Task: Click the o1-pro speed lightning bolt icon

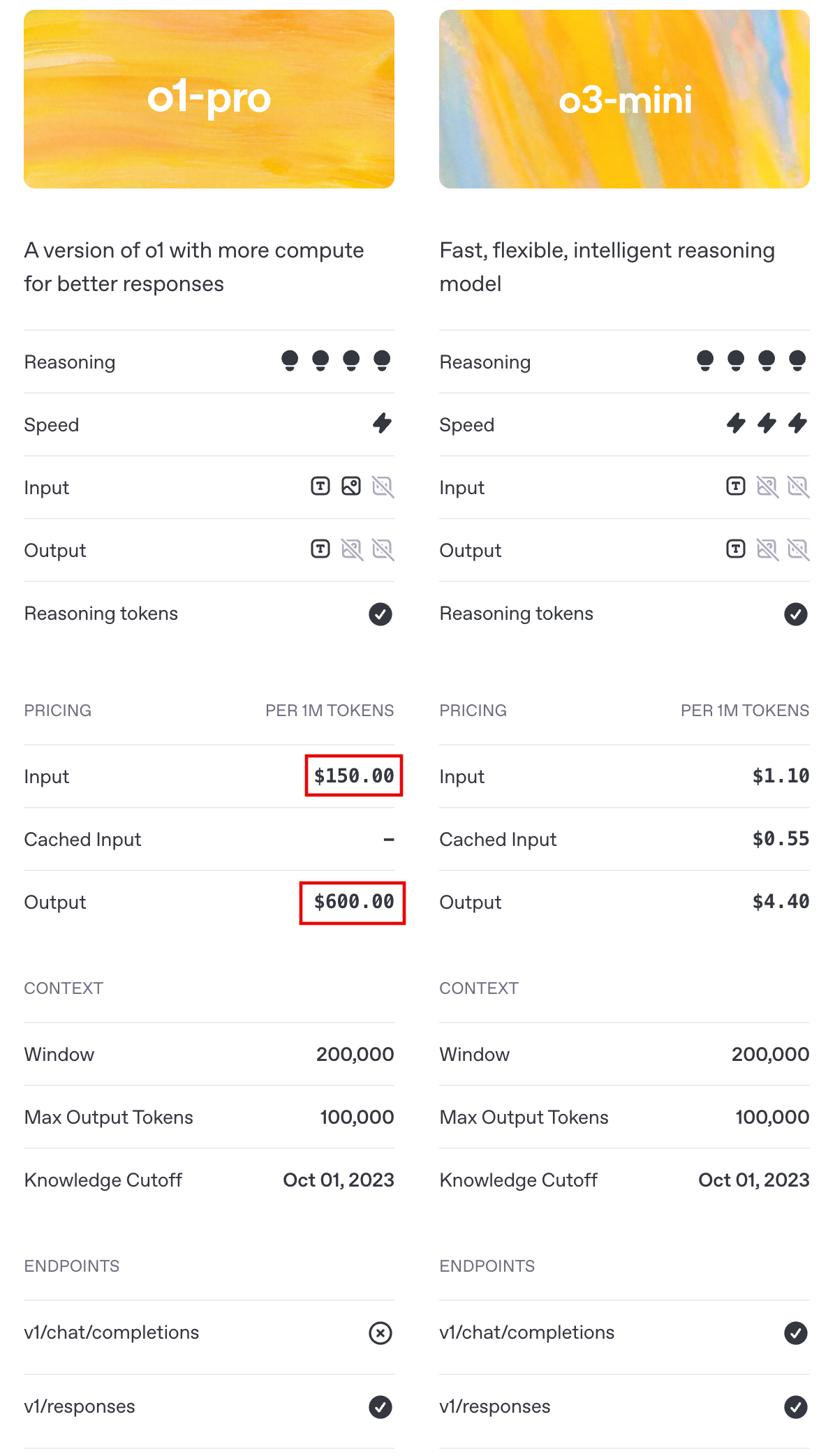Action: point(382,423)
